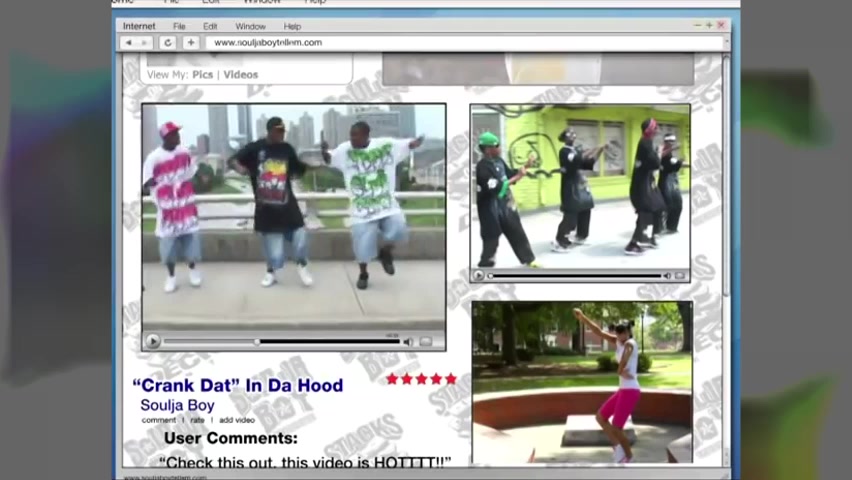Go back using the browser back arrow
Viewport: 852px width, 480px height.
[x=129, y=42]
